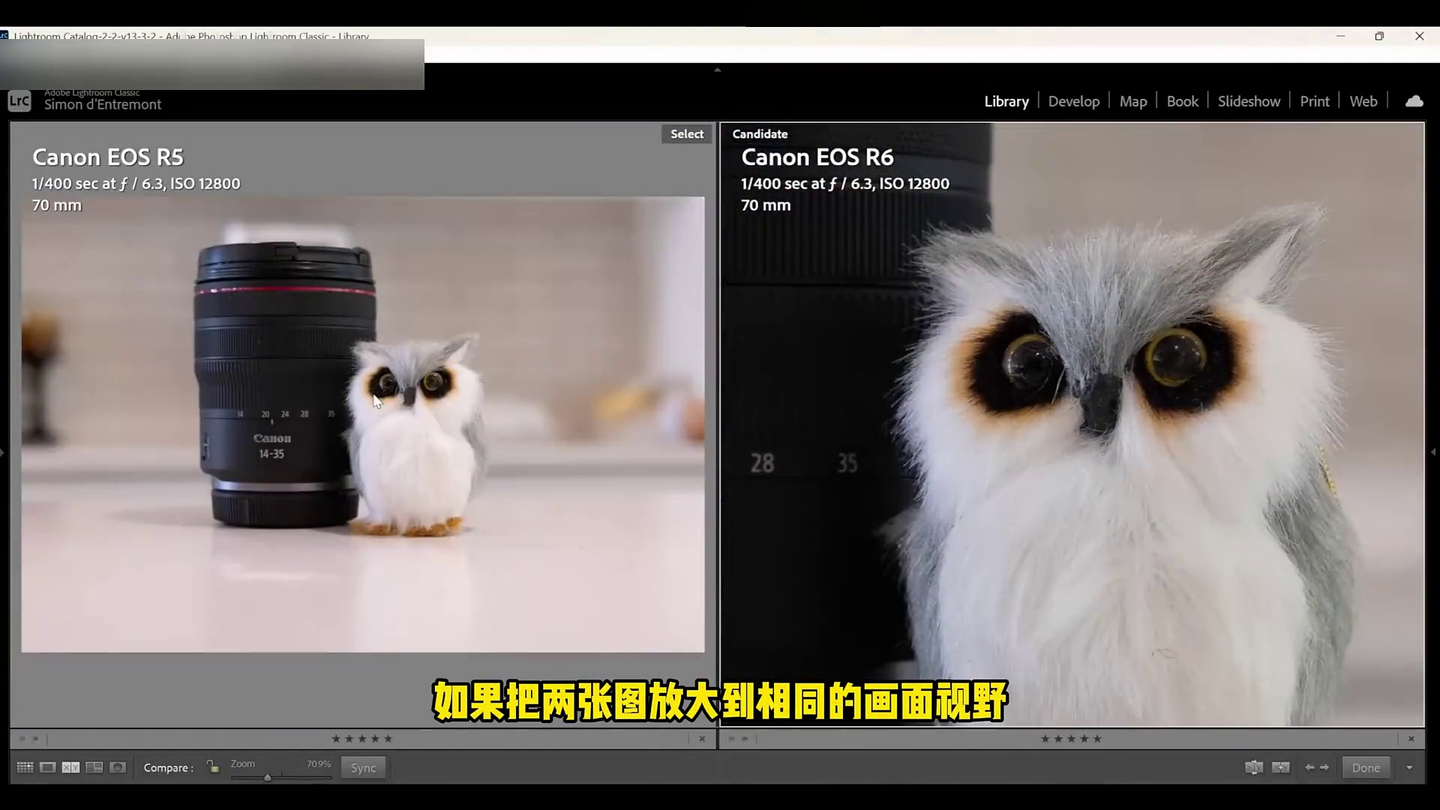Close the Lightroom Classic window
This screenshot has height=810, width=1440.
pos(1419,36)
